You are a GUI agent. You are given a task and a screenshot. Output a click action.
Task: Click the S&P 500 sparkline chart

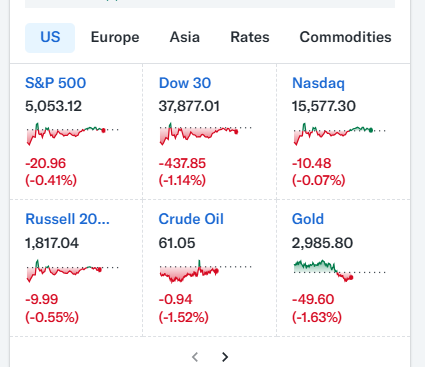73,134
